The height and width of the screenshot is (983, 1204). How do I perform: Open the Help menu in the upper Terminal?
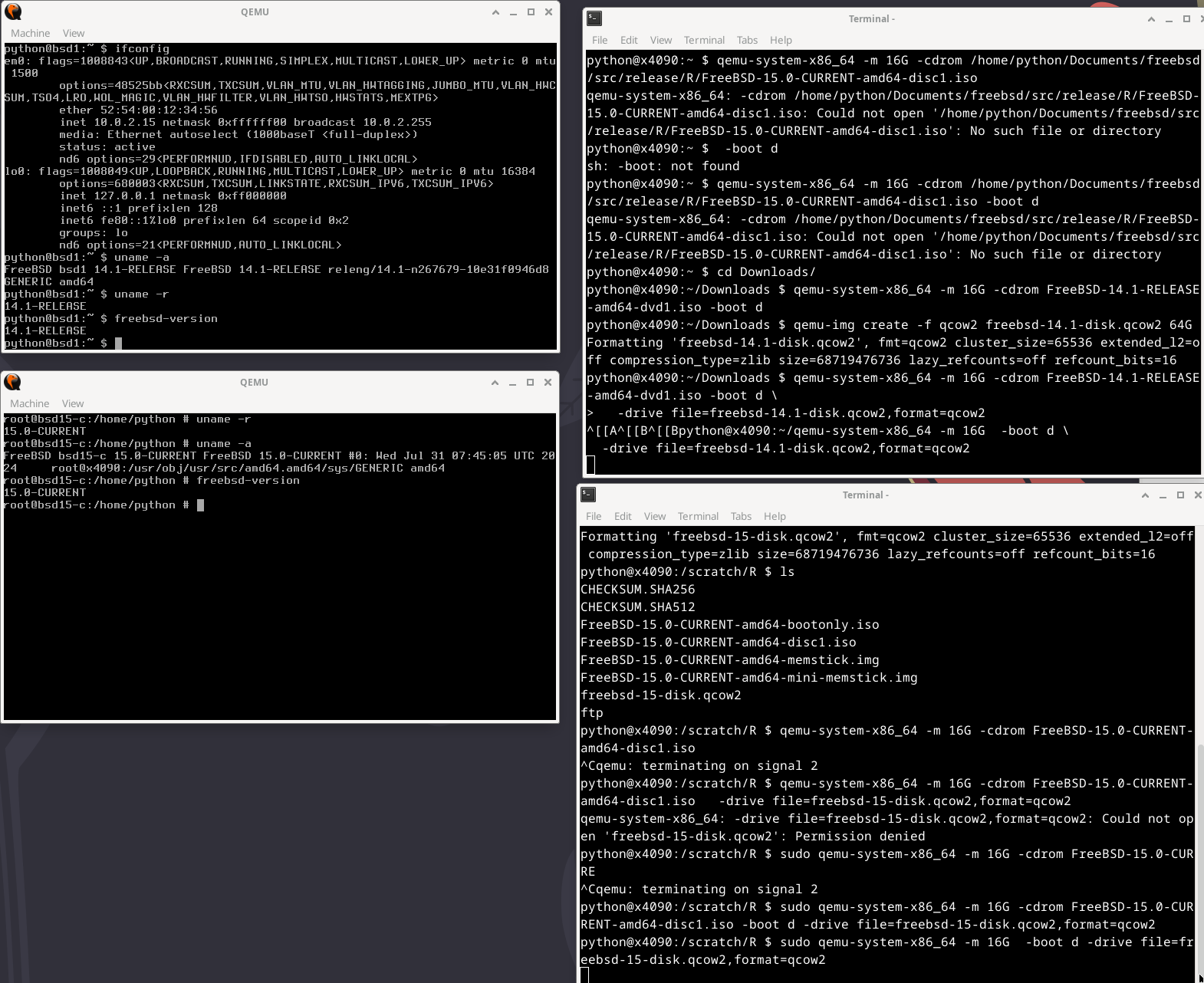(781, 40)
